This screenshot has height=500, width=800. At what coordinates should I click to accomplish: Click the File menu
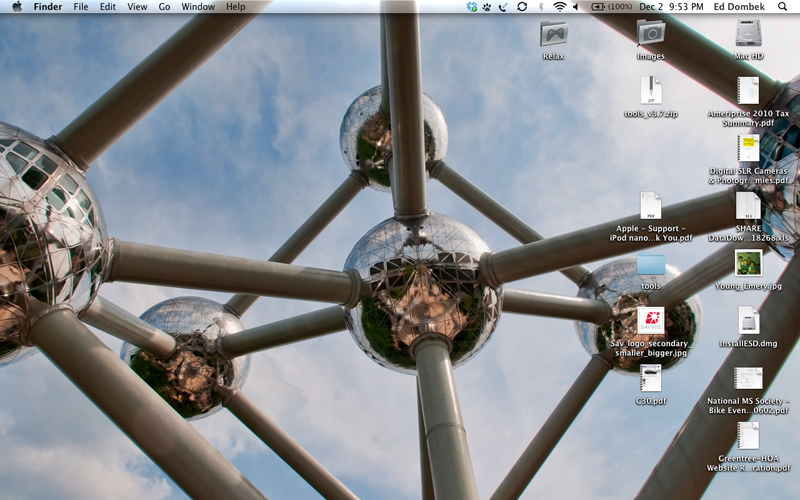[81, 7]
